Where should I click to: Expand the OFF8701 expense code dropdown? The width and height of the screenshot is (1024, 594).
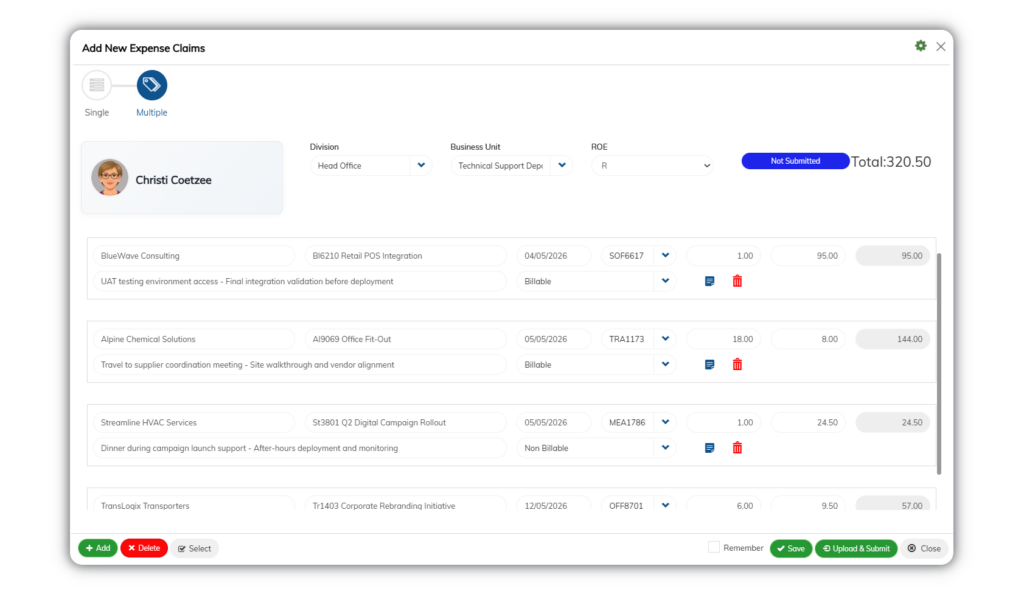(665, 505)
